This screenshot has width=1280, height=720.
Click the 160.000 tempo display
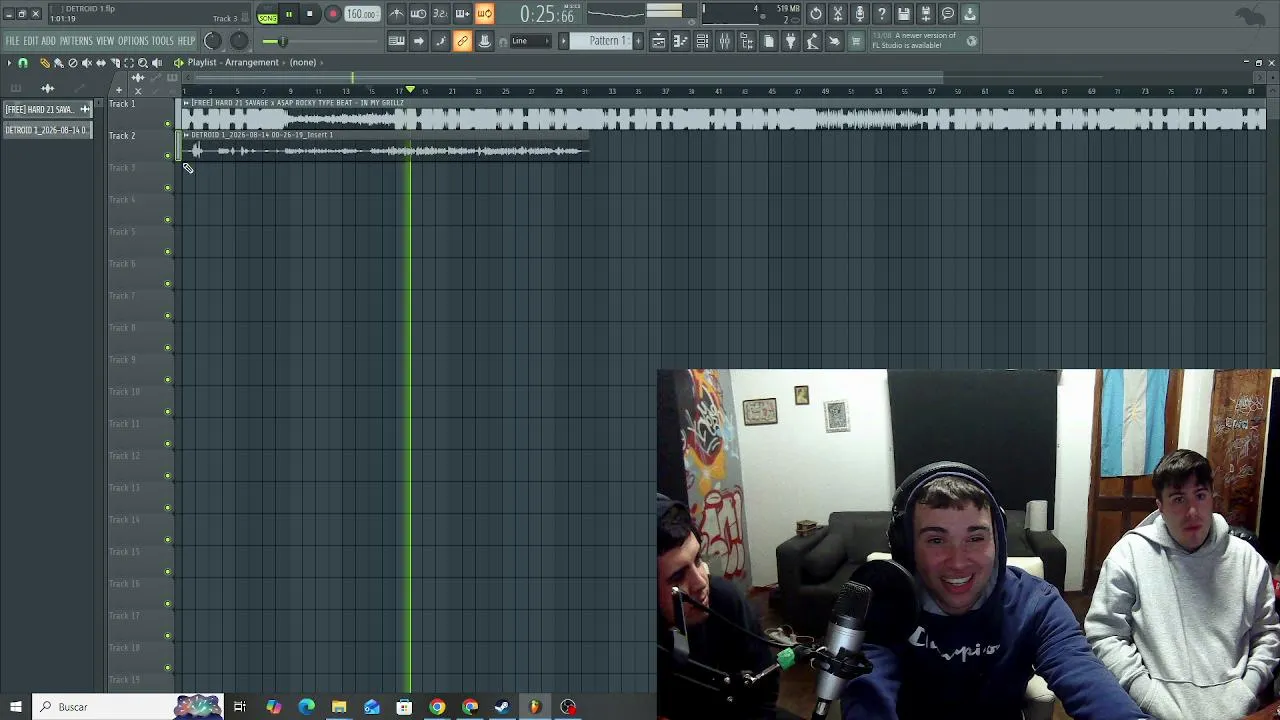(361, 14)
